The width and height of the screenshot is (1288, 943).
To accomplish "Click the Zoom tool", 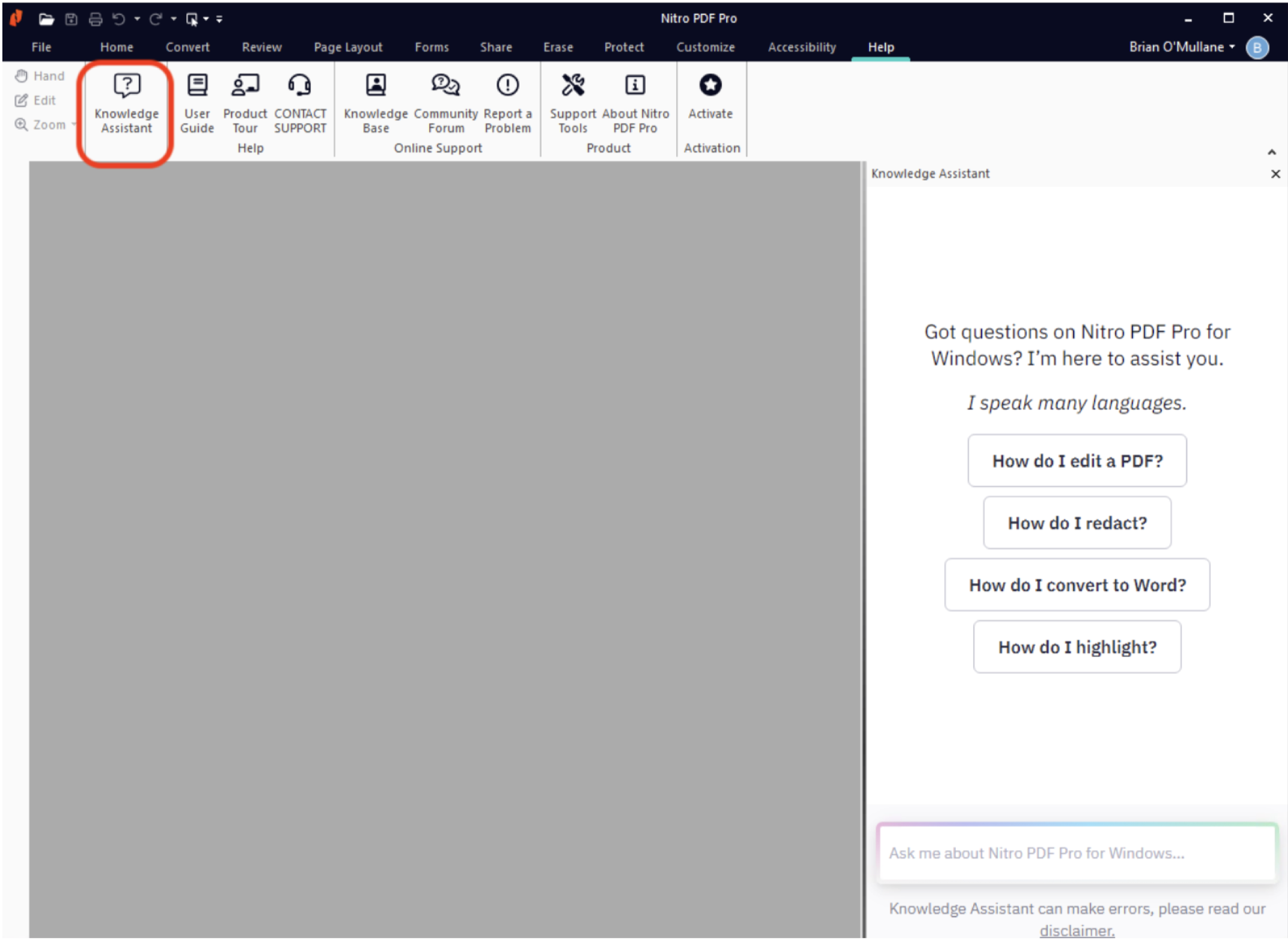I will coord(40,124).
